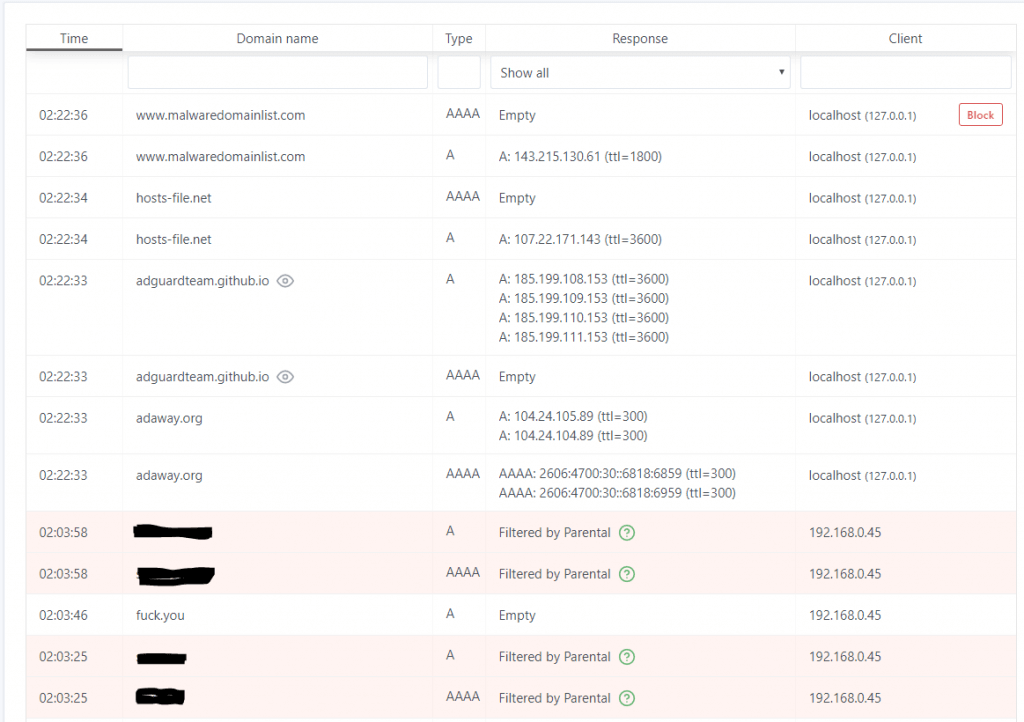
Task: Click the Block button for www.malwaredomainlist.com
Action: (x=980, y=115)
